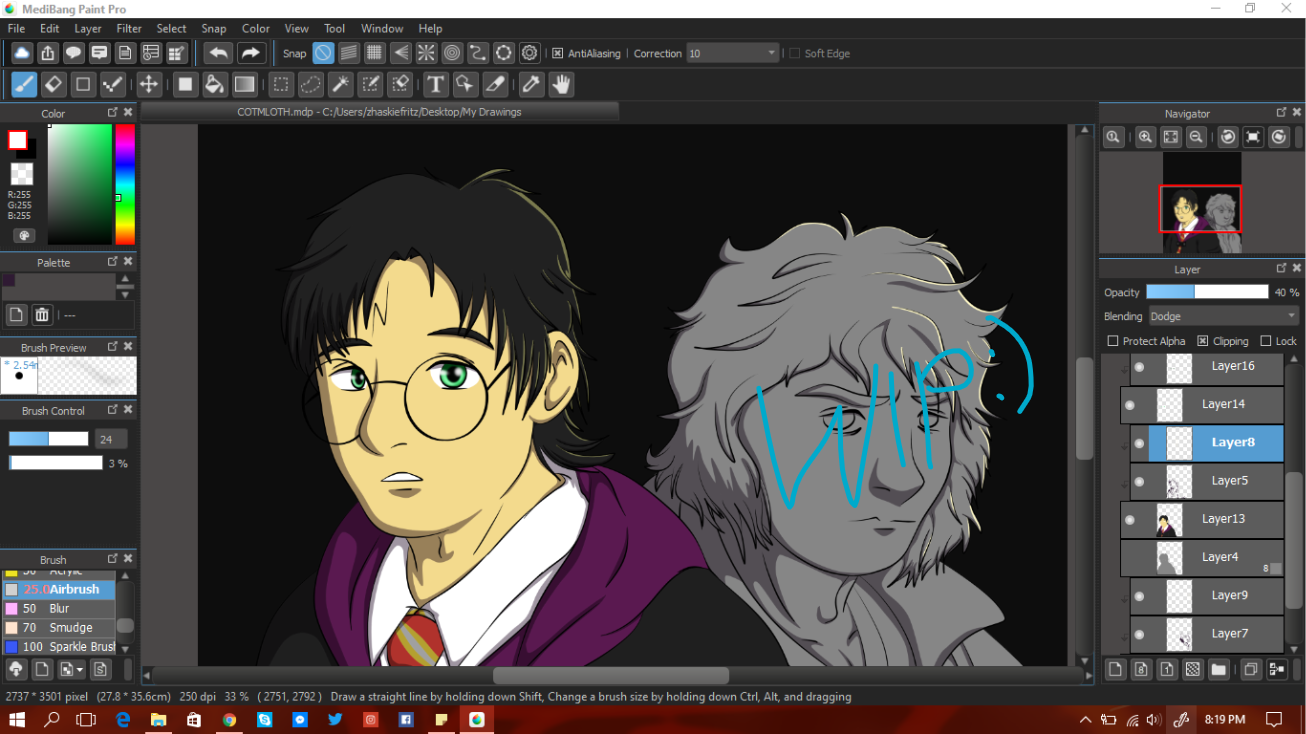Enable parallel line snap
The image size is (1306, 734).
pos(349,53)
